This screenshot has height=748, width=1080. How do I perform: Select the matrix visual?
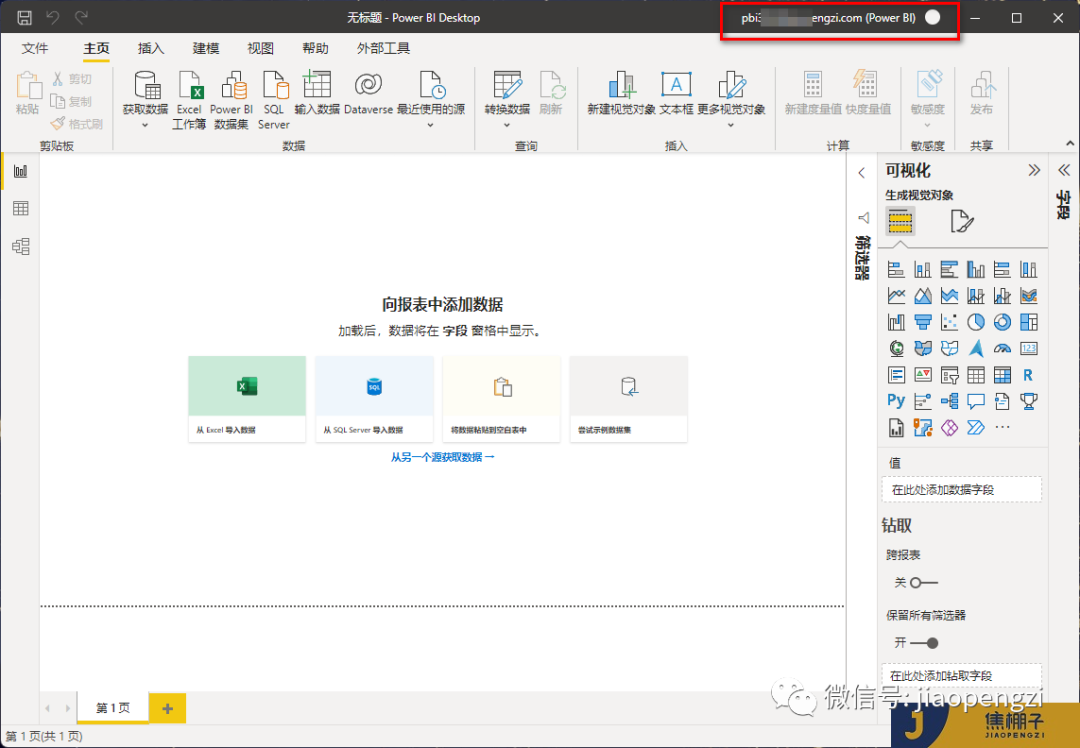(1003, 375)
